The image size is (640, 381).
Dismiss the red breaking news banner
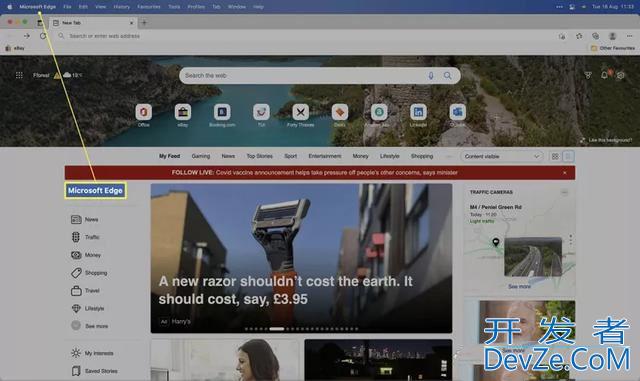click(x=565, y=173)
